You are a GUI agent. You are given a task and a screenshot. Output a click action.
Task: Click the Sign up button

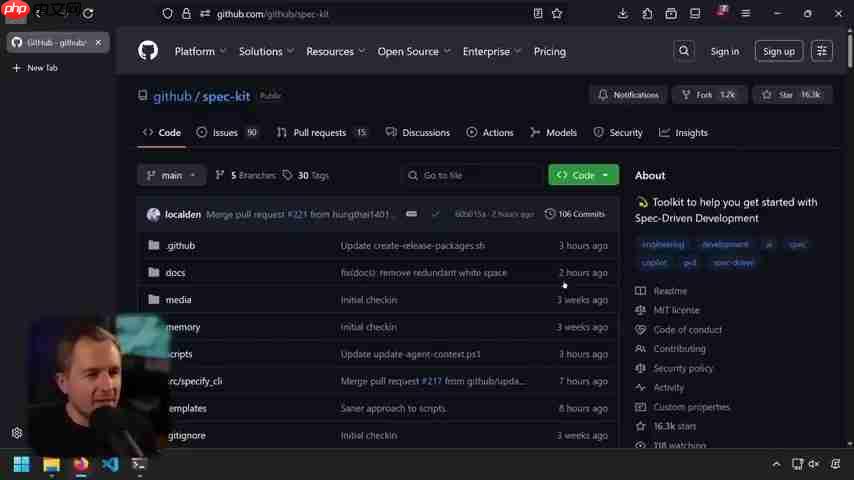779,51
